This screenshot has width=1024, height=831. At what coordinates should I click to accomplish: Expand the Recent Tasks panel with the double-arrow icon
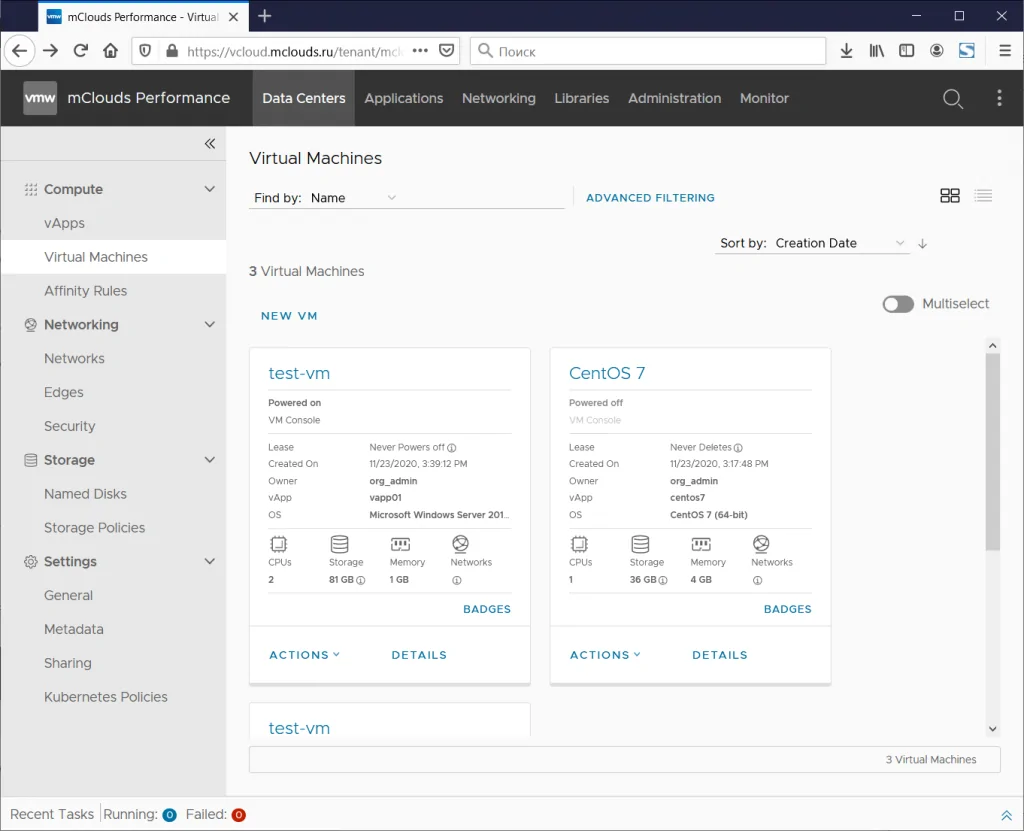1006,815
